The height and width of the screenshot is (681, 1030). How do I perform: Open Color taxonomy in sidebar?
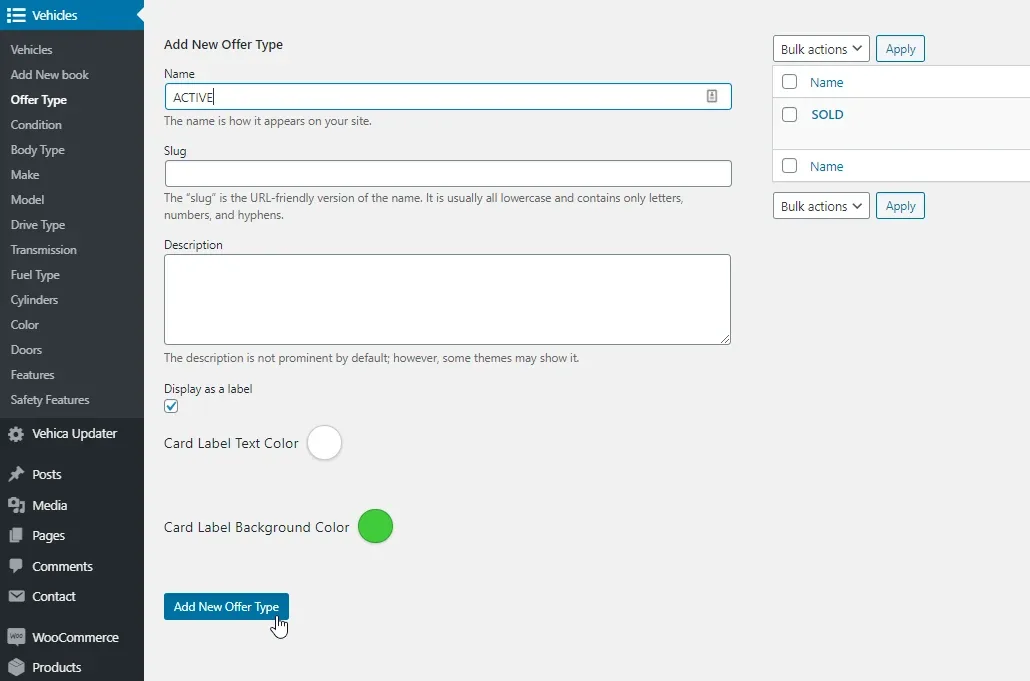coord(25,324)
